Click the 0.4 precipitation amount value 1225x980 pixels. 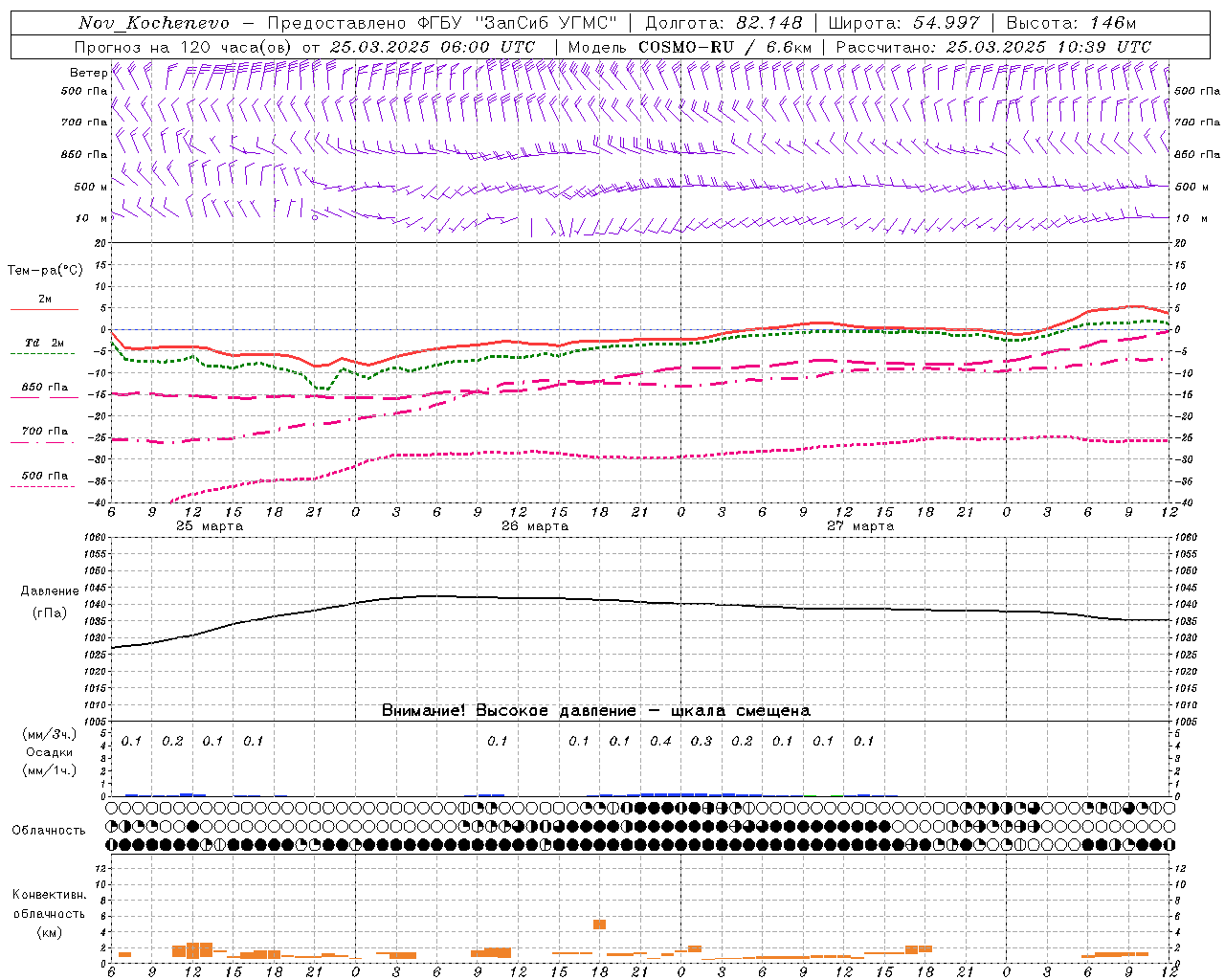pos(660,741)
